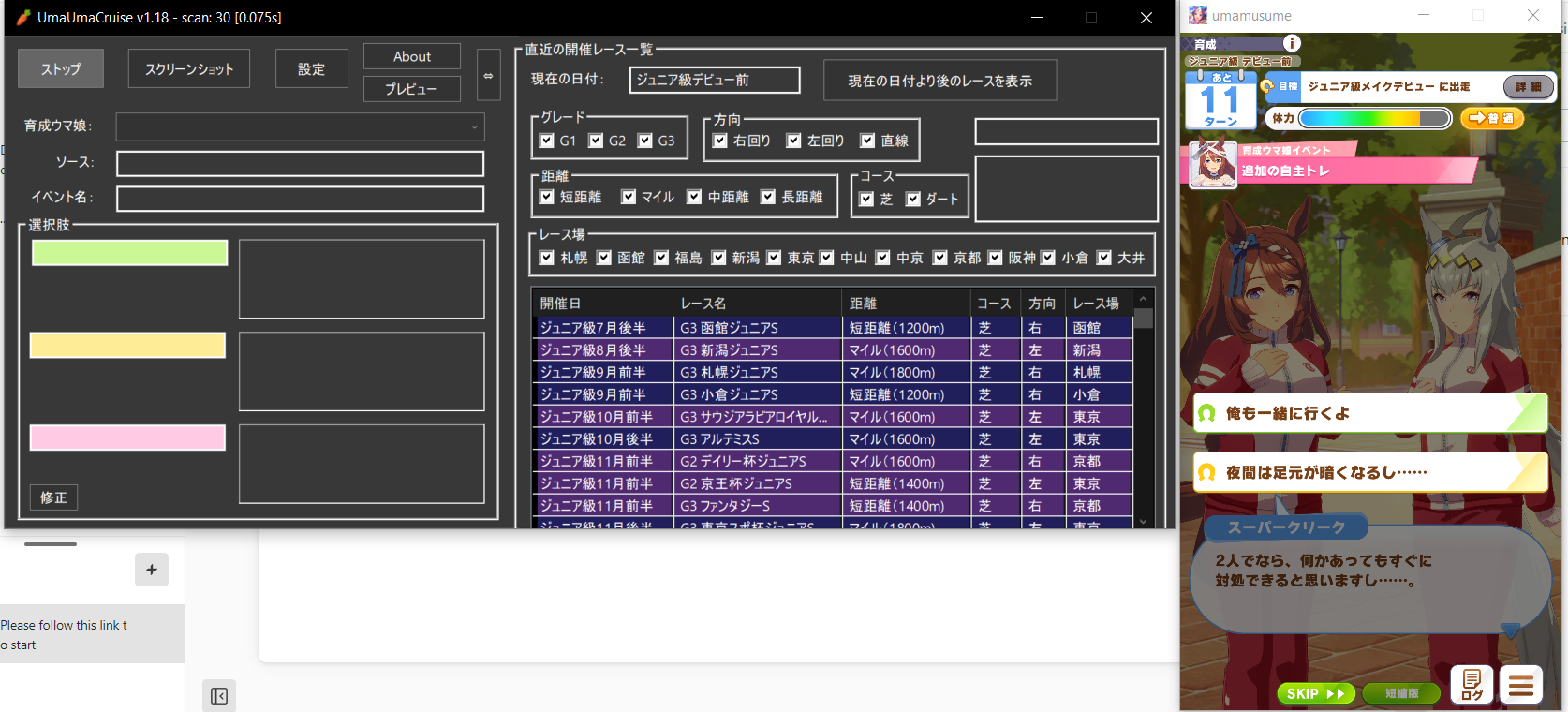This screenshot has width=1568, height=712.
Task: Toggle the 左回り direction checkbox
Action: [794, 141]
